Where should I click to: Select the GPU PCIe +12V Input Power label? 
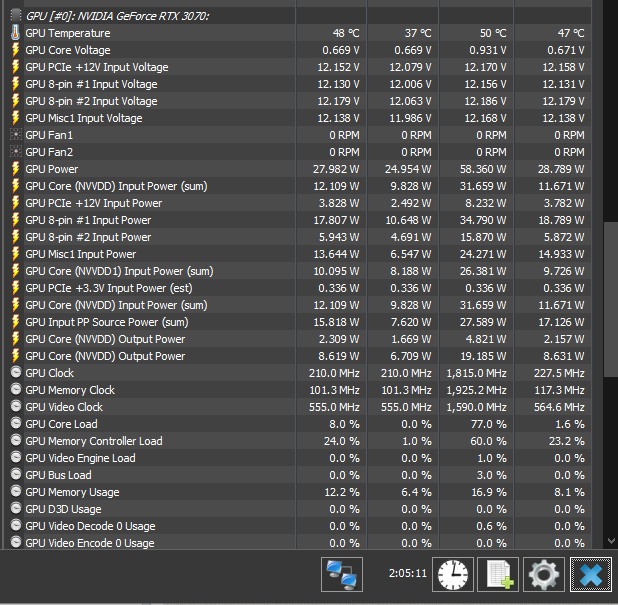94,203
